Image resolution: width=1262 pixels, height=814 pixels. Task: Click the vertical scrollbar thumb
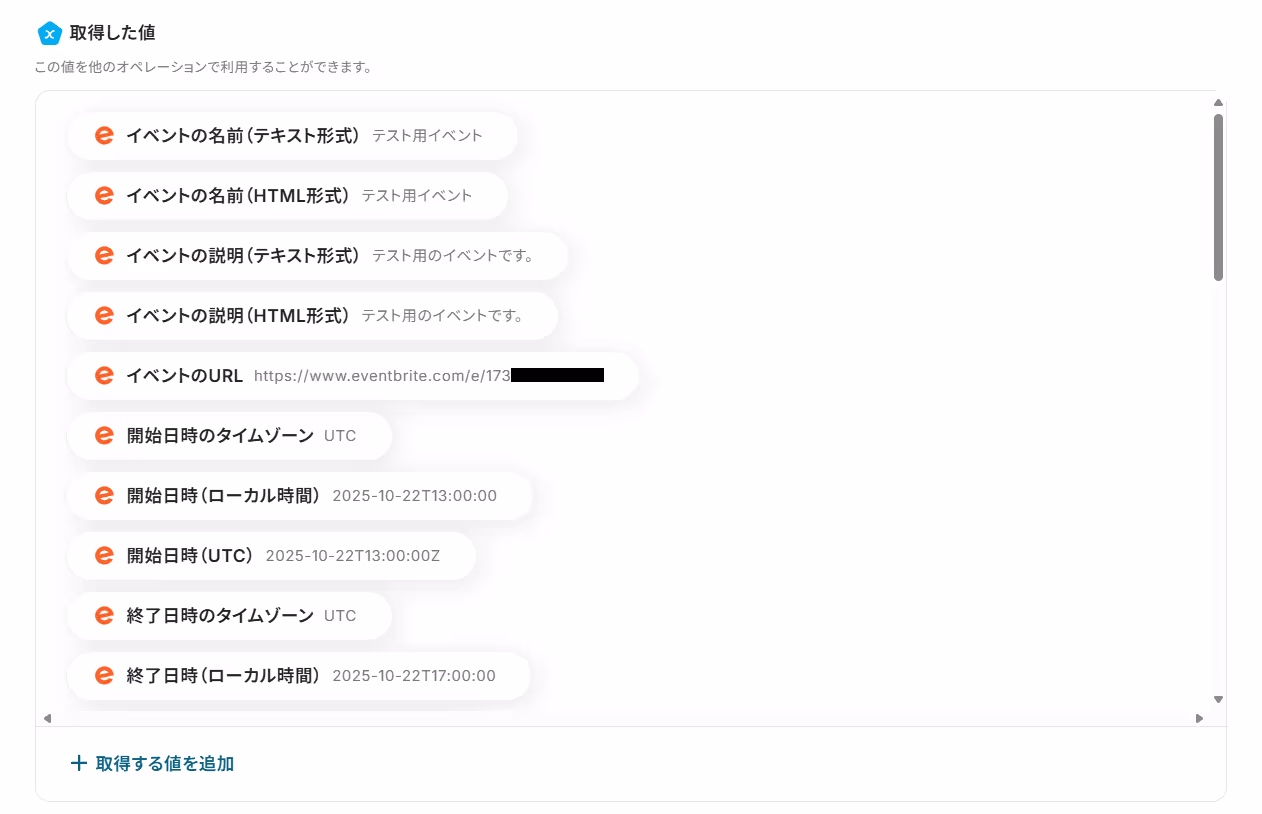pos(1218,197)
